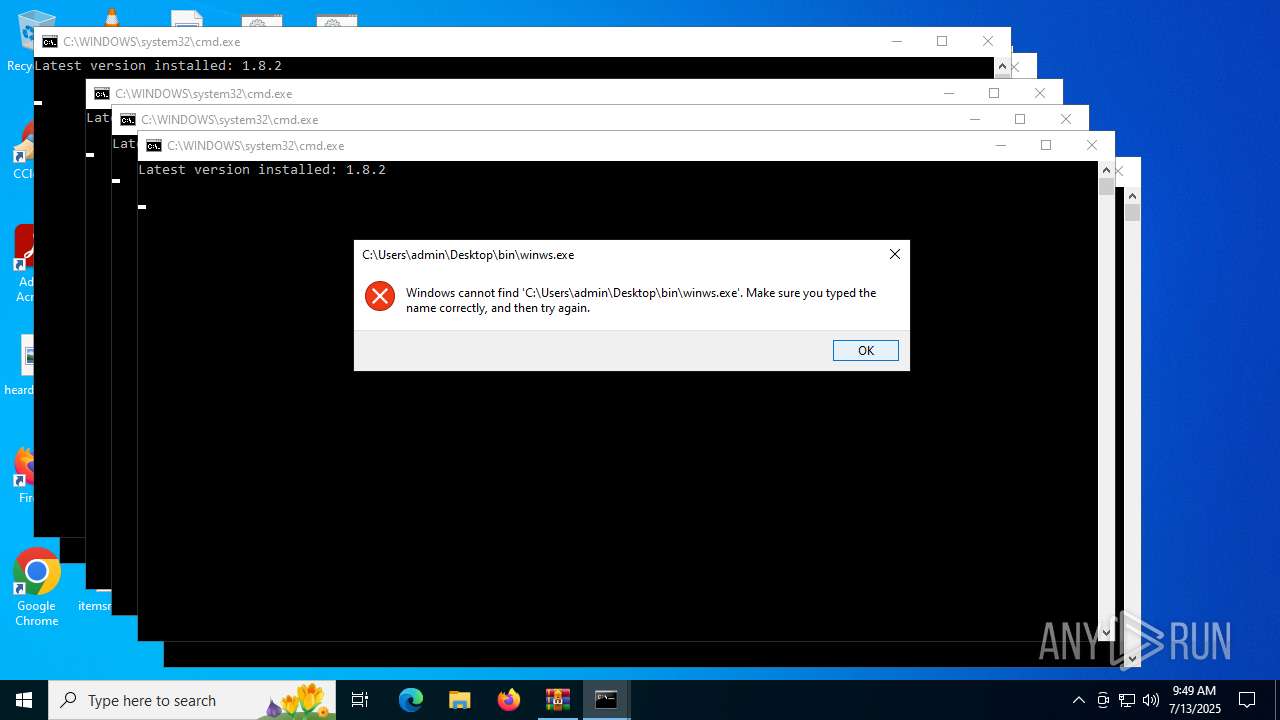The image size is (1280, 720).
Task: Launch Microsoft Edge from taskbar
Action: (x=411, y=700)
